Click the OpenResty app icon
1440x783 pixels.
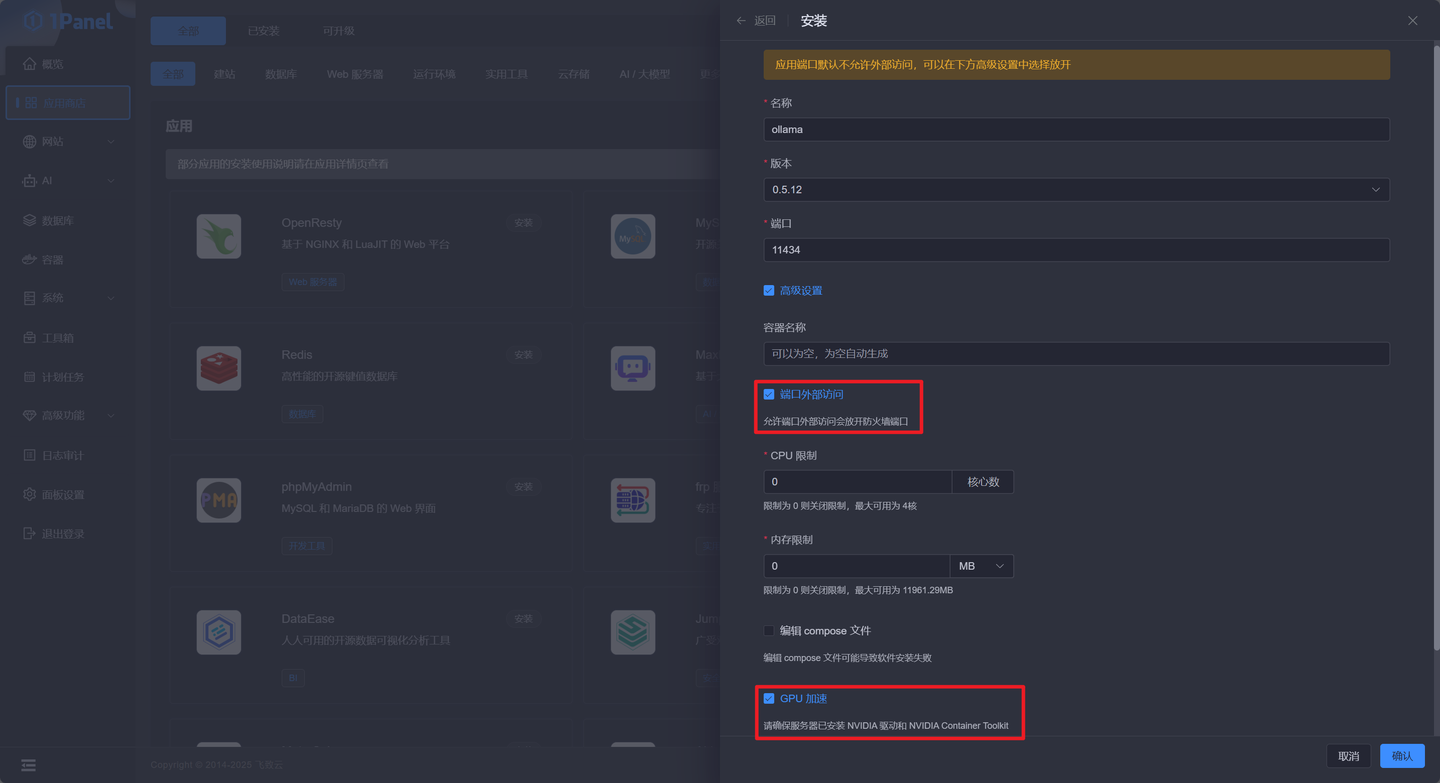coord(218,236)
